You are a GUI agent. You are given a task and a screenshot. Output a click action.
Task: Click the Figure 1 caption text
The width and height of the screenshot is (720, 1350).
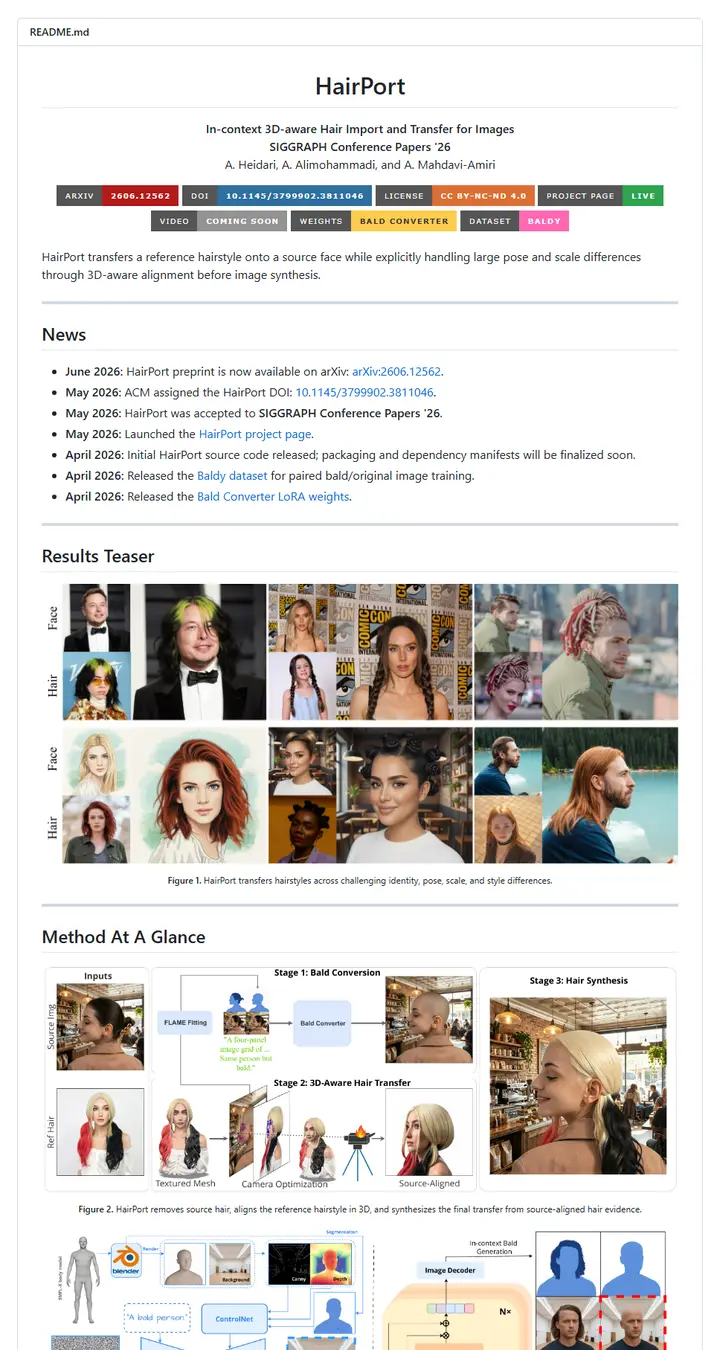pos(360,881)
